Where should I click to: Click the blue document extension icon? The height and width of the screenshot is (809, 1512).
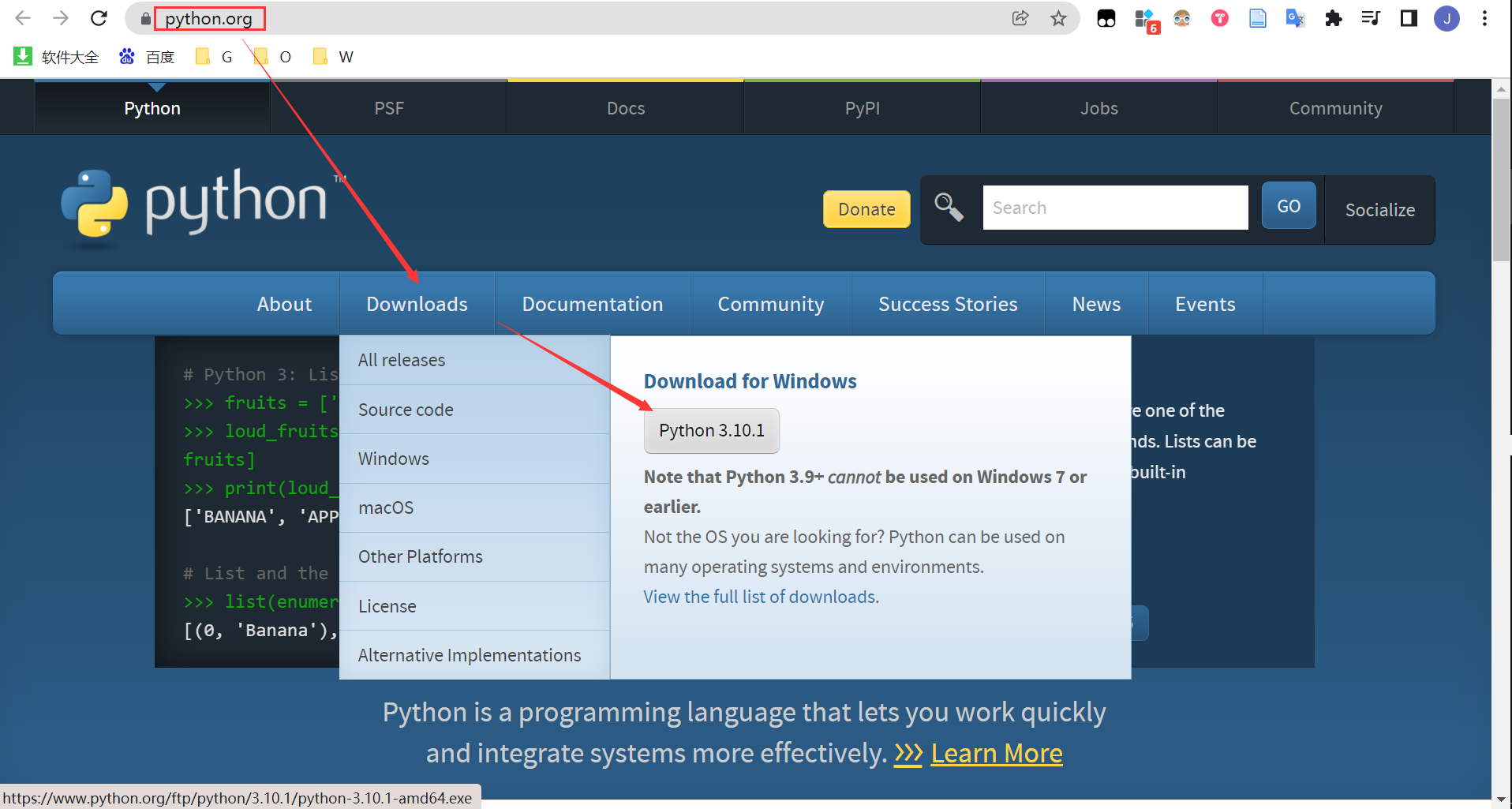coord(1257,18)
